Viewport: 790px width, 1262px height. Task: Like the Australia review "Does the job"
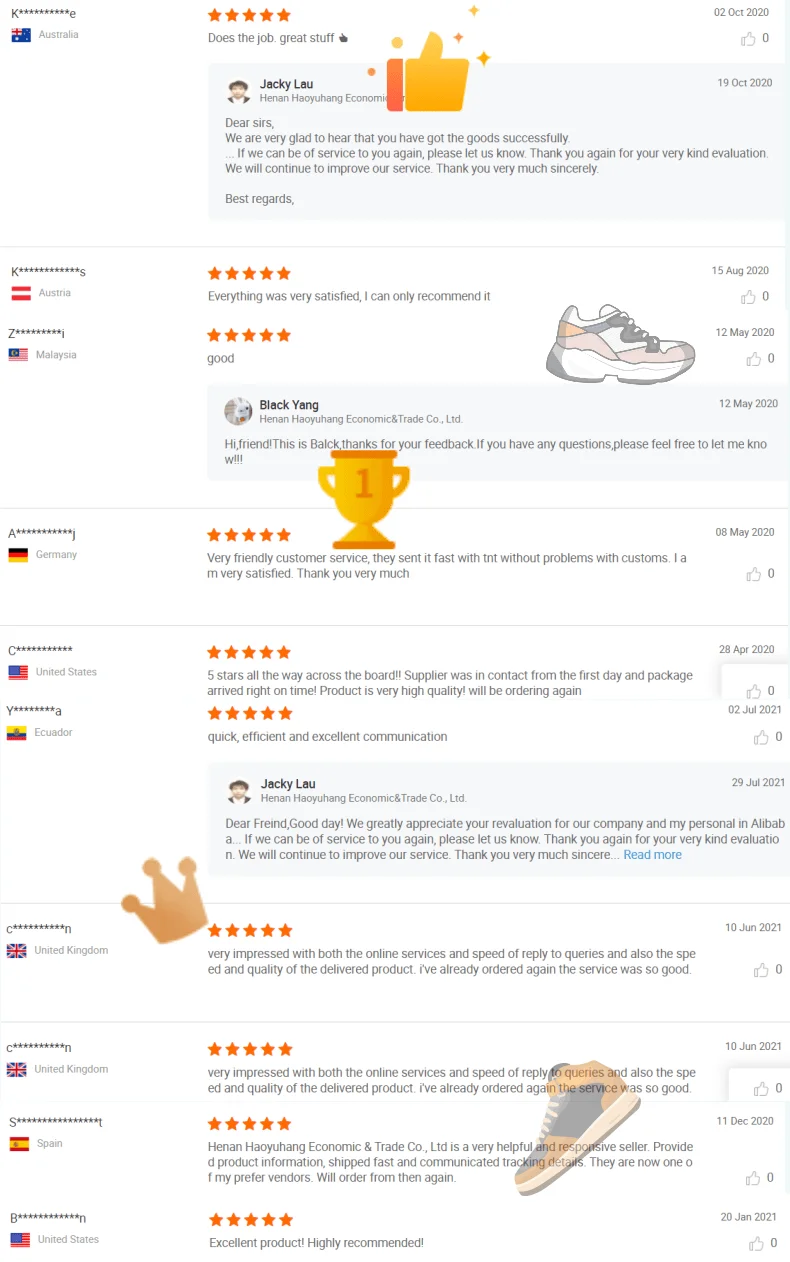748,39
